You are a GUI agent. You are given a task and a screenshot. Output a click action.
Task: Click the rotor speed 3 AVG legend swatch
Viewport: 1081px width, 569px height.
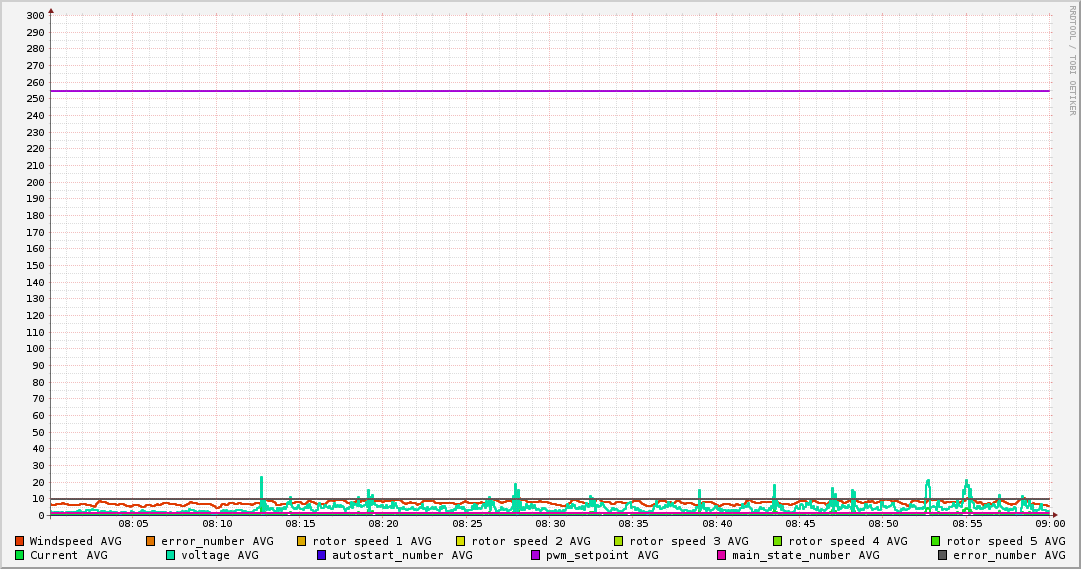click(x=619, y=541)
